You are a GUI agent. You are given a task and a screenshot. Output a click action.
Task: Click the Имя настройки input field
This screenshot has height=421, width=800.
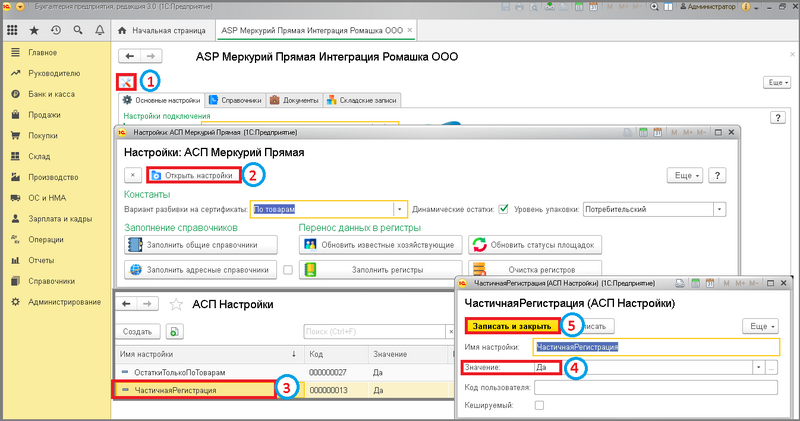pyautogui.click(x=656, y=347)
